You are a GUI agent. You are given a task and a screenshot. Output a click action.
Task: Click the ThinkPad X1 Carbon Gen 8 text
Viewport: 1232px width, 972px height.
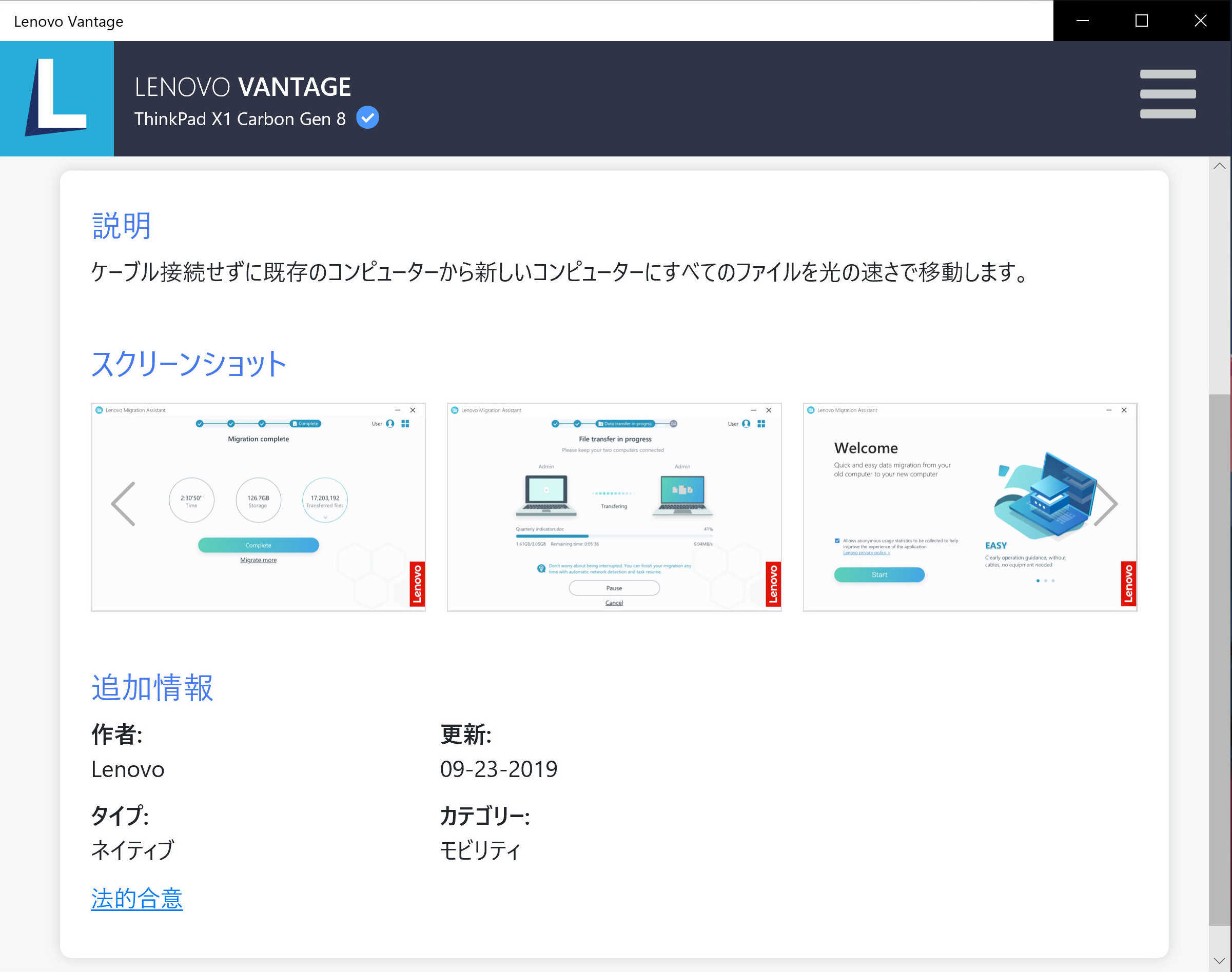click(x=240, y=118)
